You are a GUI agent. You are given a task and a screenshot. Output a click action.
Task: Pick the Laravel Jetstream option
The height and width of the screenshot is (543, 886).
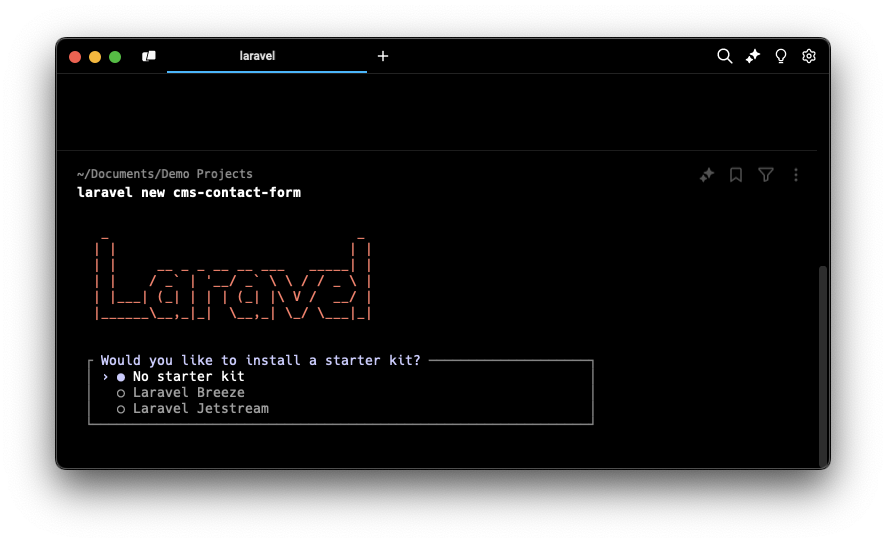200,409
